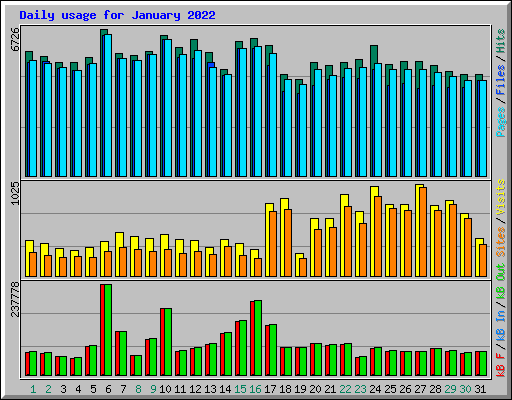
Task: Click day 14 on the x-axis
Action: pyautogui.click(x=225, y=389)
